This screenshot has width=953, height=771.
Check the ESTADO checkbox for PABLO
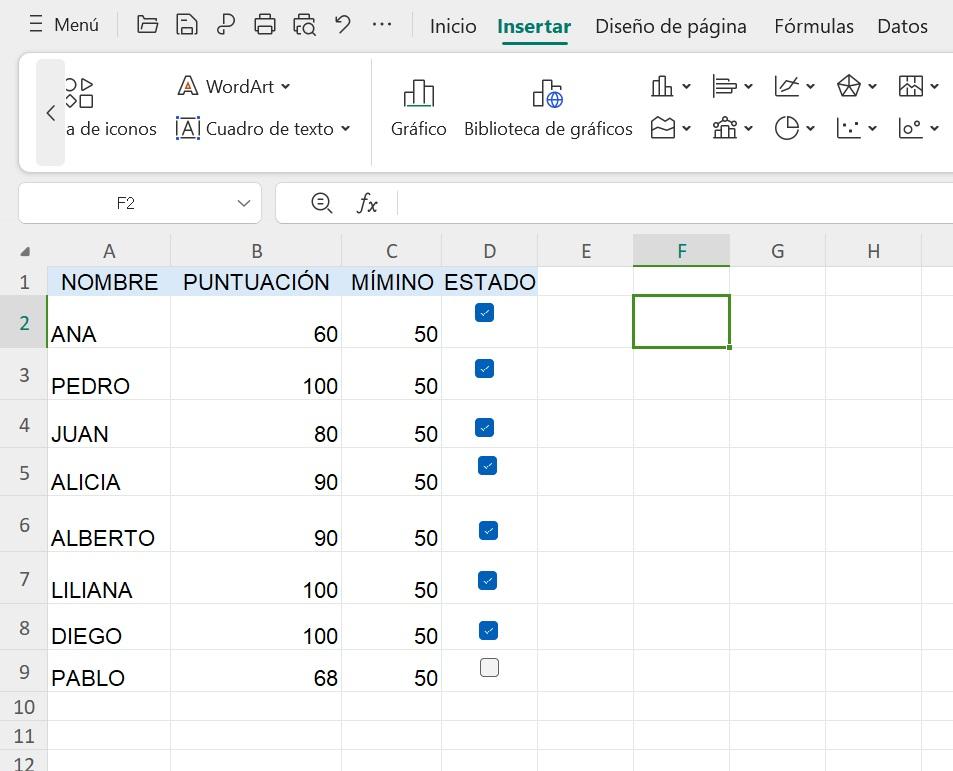pyautogui.click(x=489, y=668)
